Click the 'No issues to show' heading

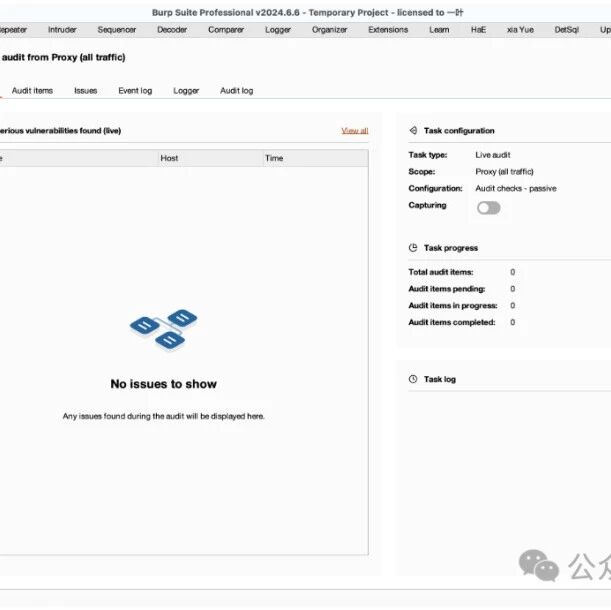pyautogui.click(x=164, y=384)
